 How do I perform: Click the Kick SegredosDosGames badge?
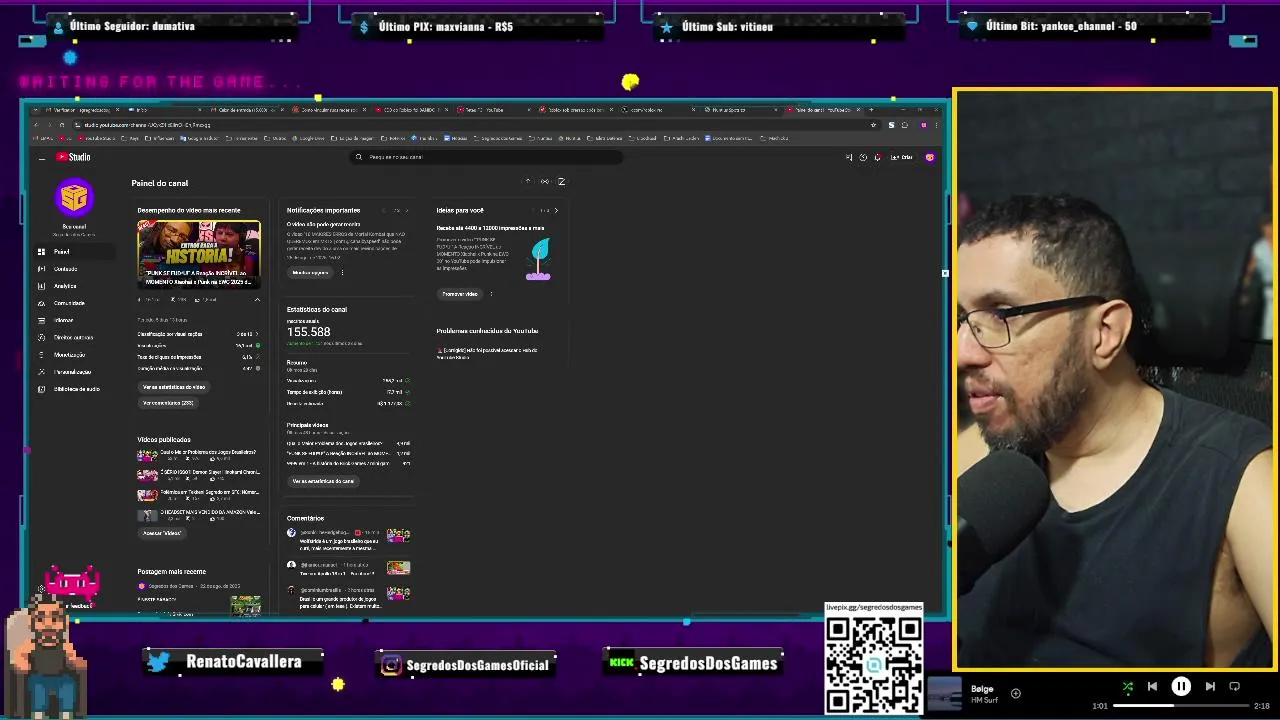coord(694,663)
